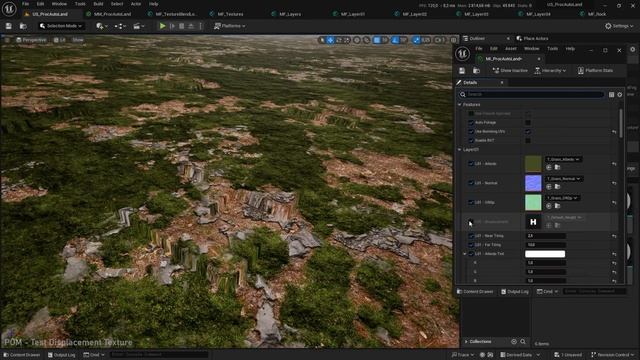Collapse the Features section
Screen dimensions: 640x360
pyautogui.click(x=460, y=105)
